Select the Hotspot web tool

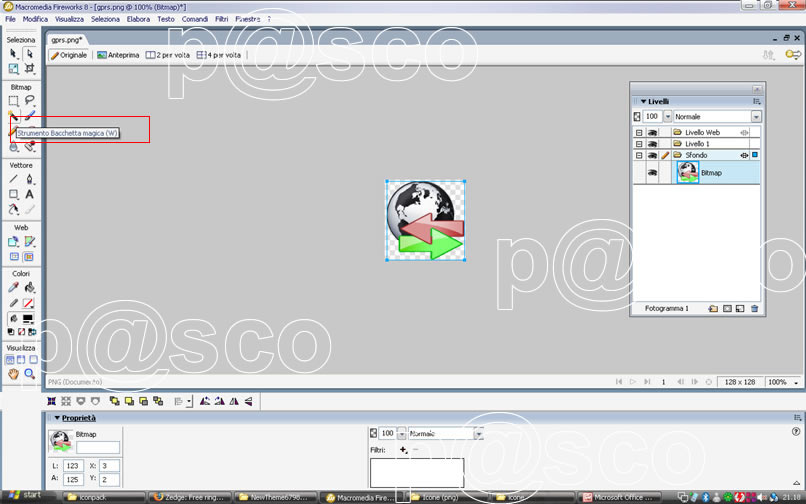(x=13, y=241)
